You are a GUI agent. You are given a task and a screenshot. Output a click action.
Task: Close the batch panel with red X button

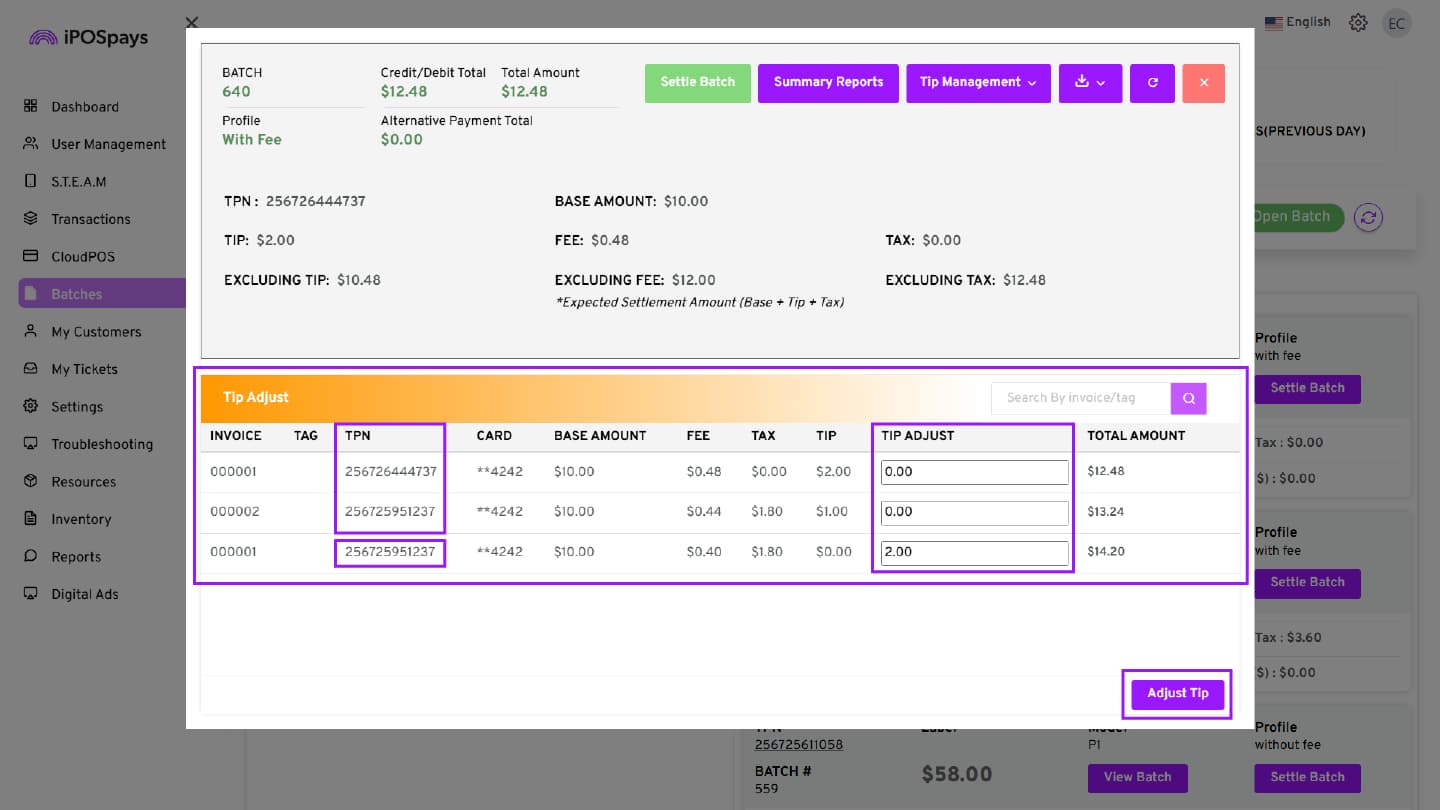(1204, 83)
